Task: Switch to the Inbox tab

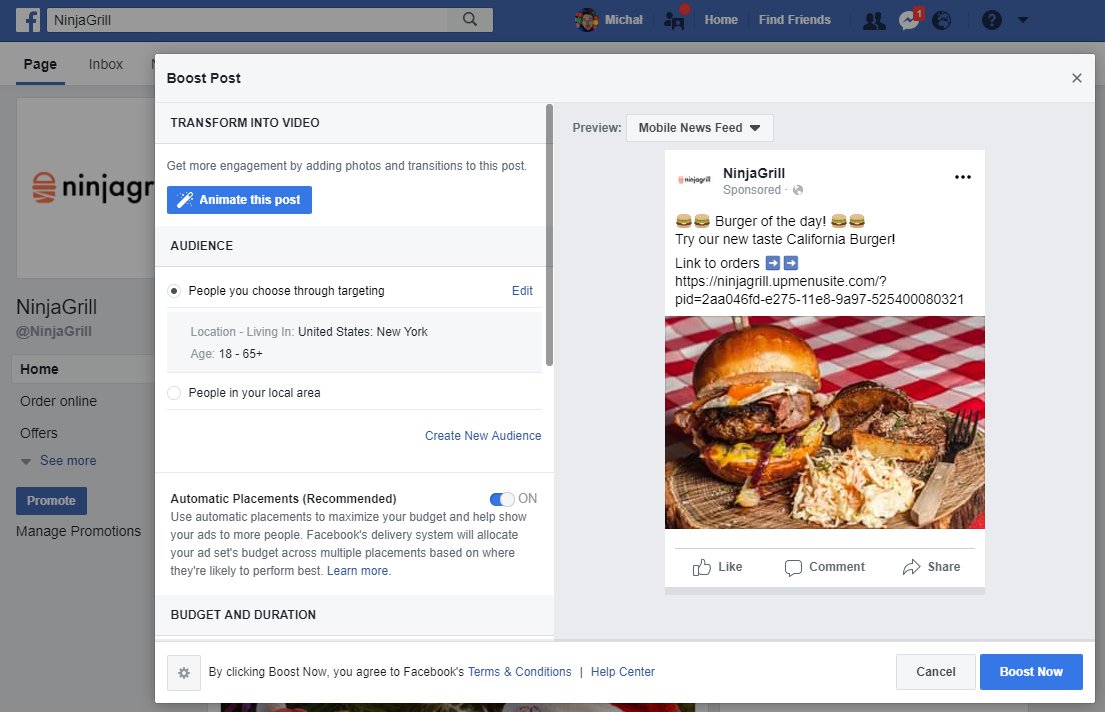Action: pos(106,64)
